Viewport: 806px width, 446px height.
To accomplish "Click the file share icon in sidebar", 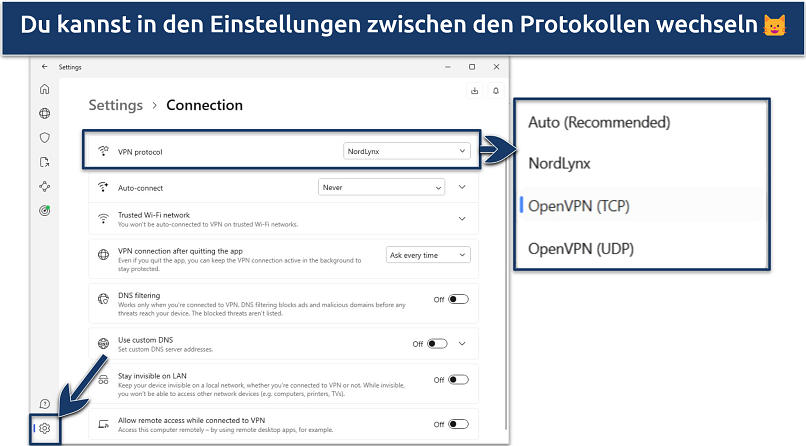I will click(x=44, y=162).
